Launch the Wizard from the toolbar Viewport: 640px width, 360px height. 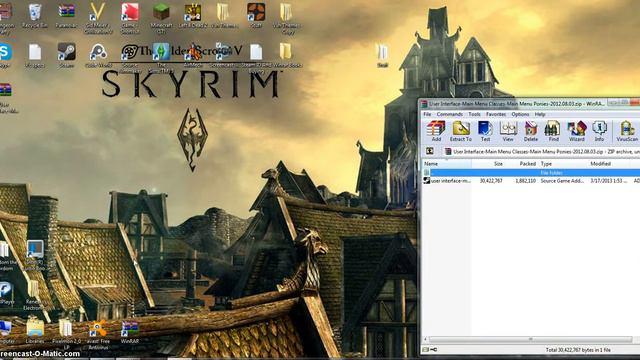[576, 131]
